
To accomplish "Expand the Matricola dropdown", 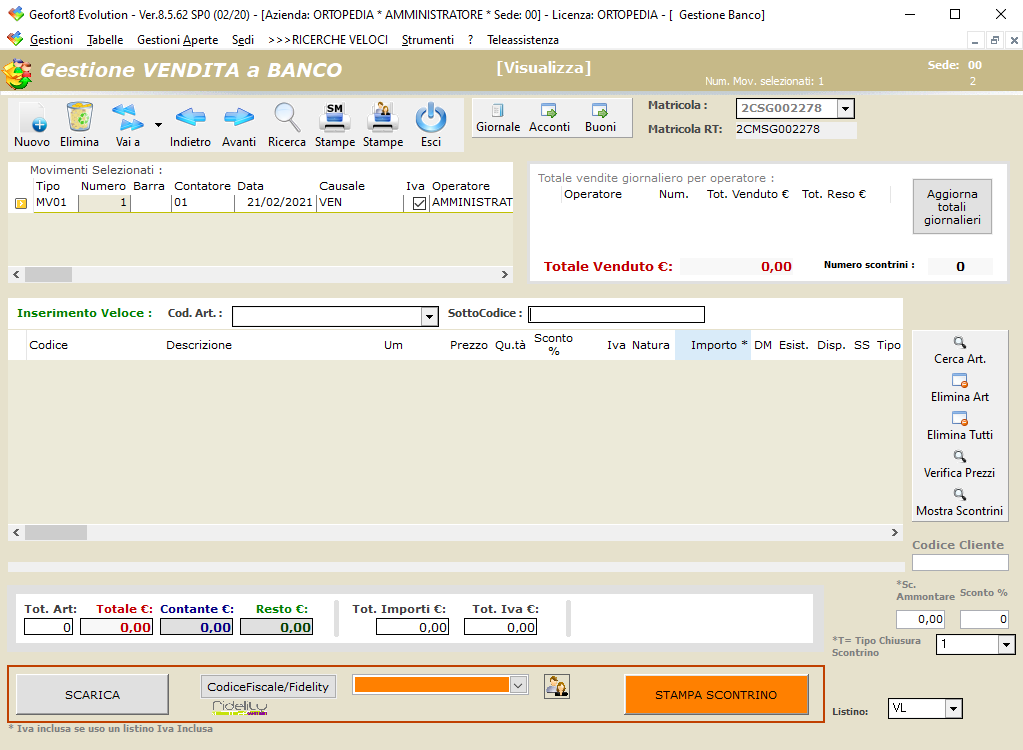I will click(x=845, y=109).
